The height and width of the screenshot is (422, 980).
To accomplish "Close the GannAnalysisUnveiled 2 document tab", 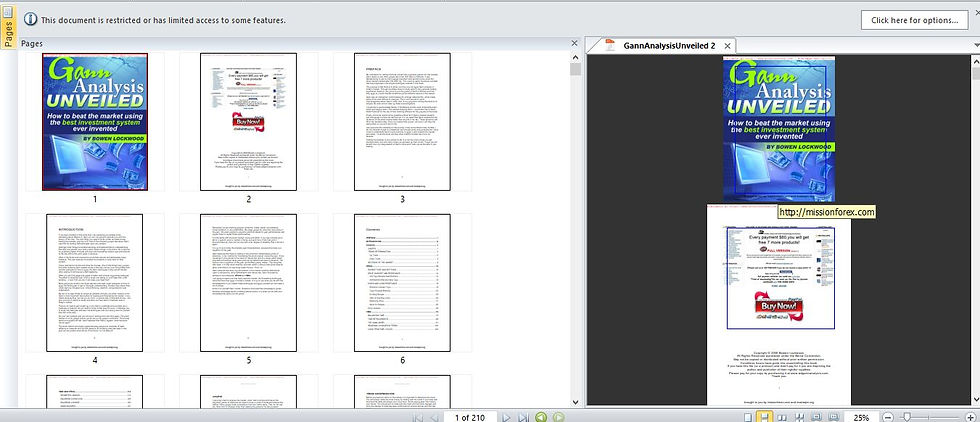I will coord(727,46).
